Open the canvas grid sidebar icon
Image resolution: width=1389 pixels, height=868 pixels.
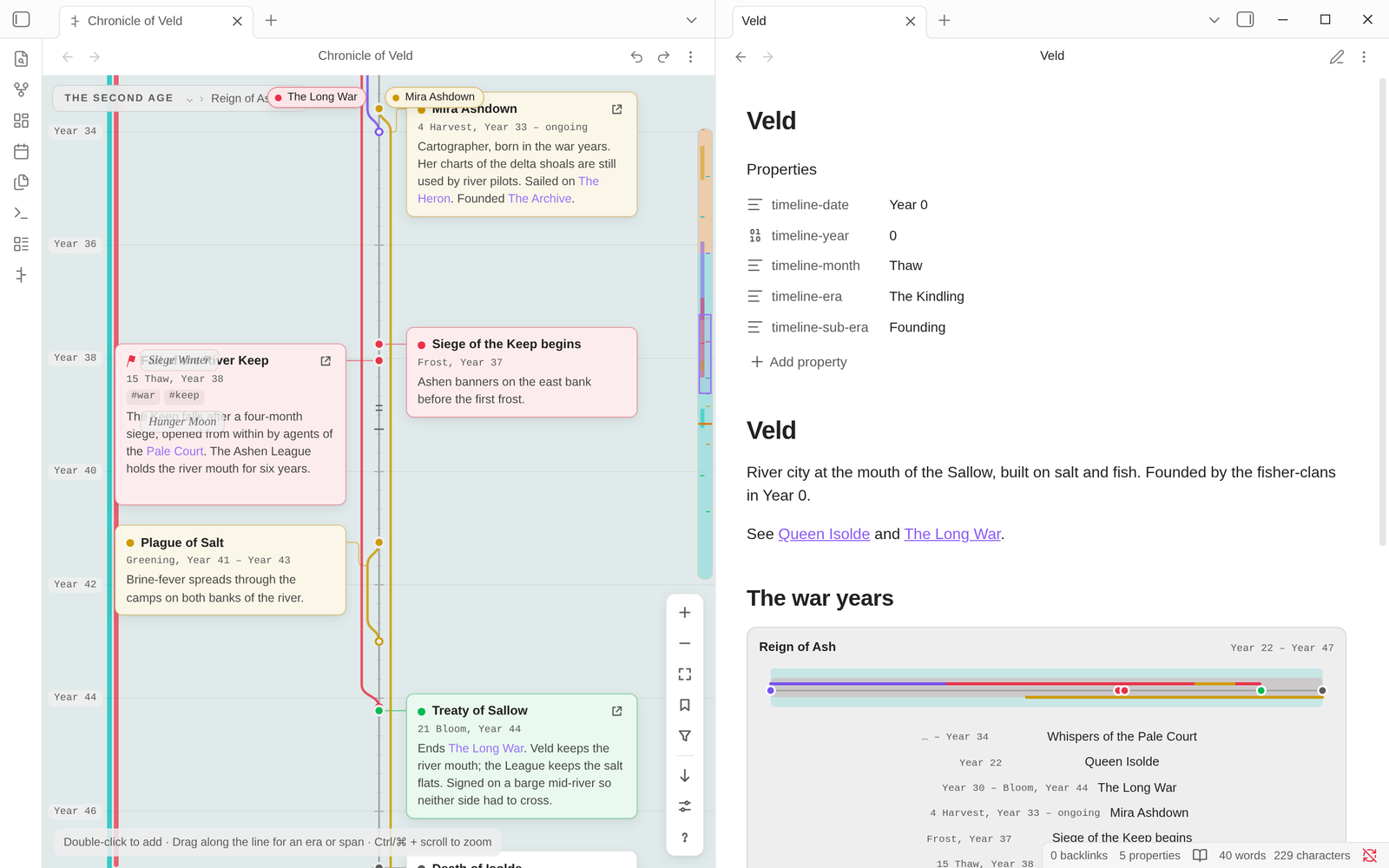[22, 121]
